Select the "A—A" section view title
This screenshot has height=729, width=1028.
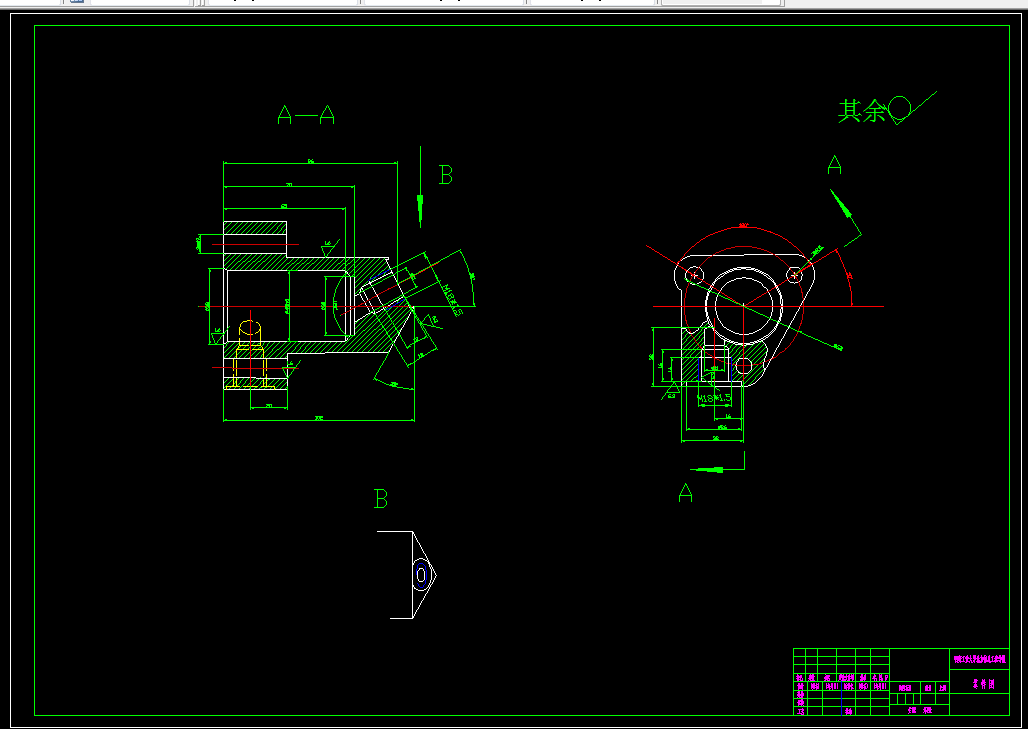click(x=306, y=115)
